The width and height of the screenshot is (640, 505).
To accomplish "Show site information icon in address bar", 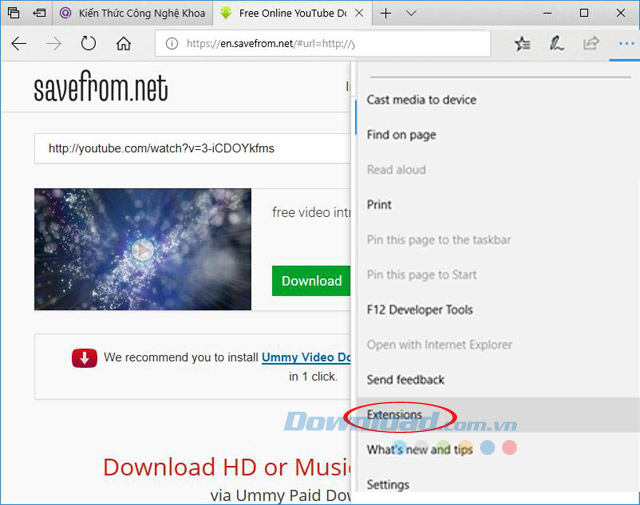I will (x=172, y=43).
